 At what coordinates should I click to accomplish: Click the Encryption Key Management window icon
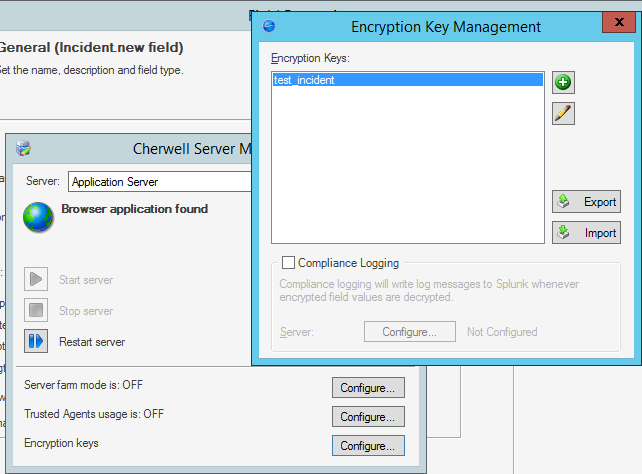point(269,27)
